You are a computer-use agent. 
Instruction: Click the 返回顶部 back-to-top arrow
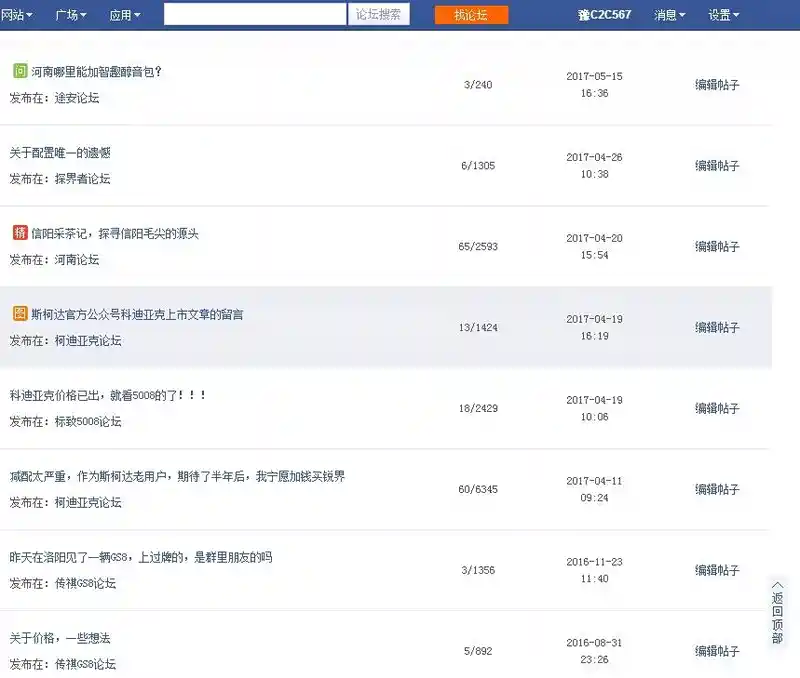tap(777, 610)
